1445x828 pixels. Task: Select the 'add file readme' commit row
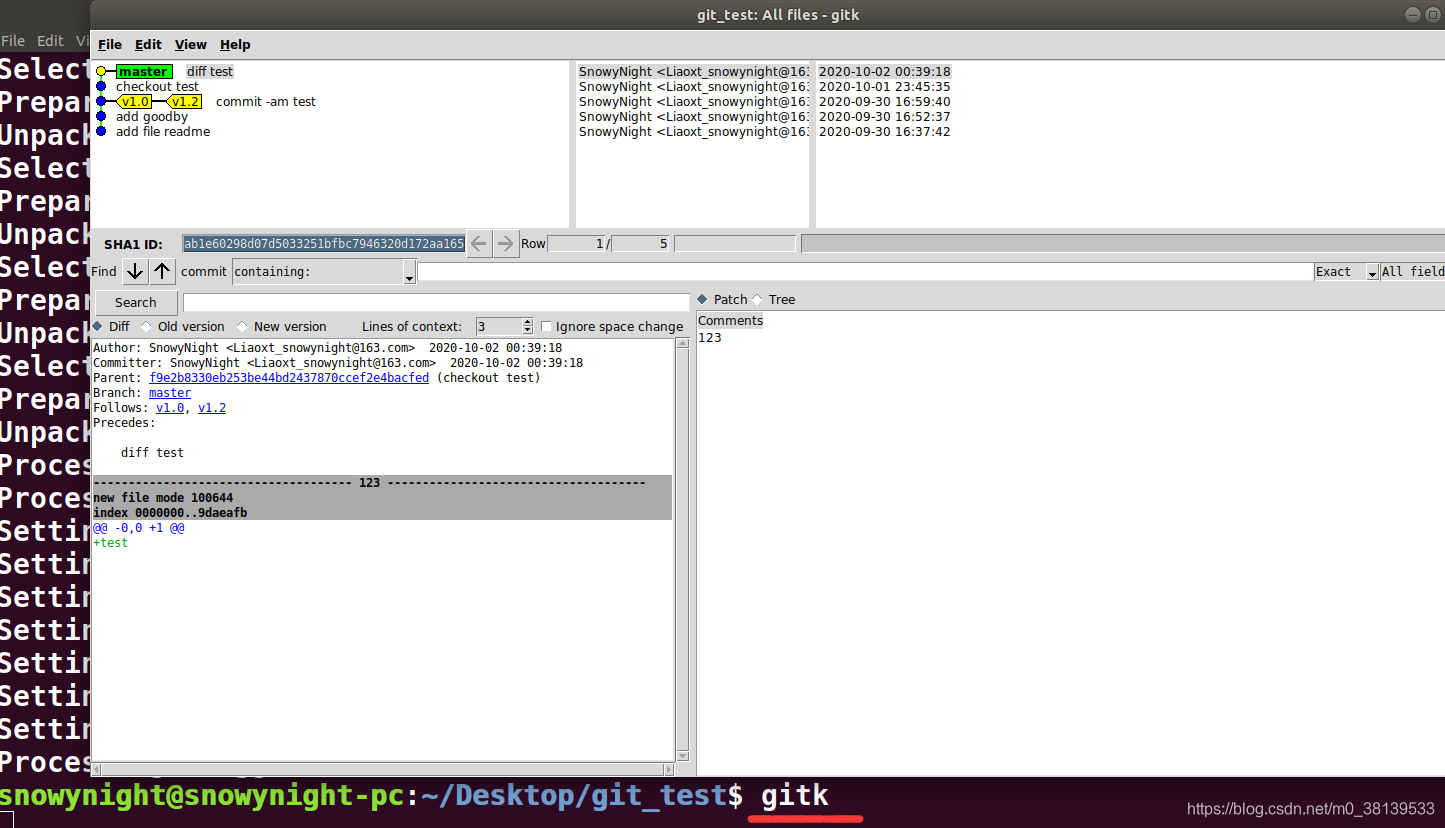point(163,132)
